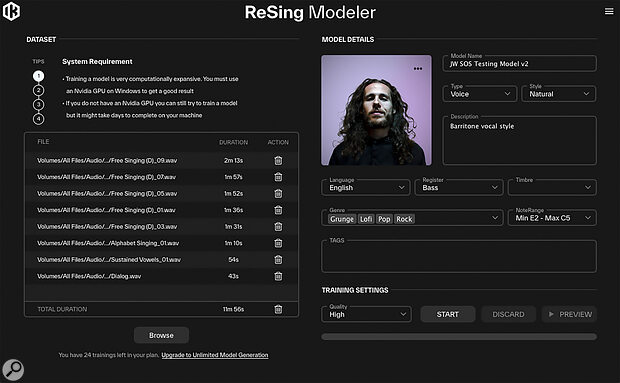Expand the empty Timbre dropdown
Image resolution: width=620 pixels, height=383 pixels.
pyautogui.click(x=552, y=187)
